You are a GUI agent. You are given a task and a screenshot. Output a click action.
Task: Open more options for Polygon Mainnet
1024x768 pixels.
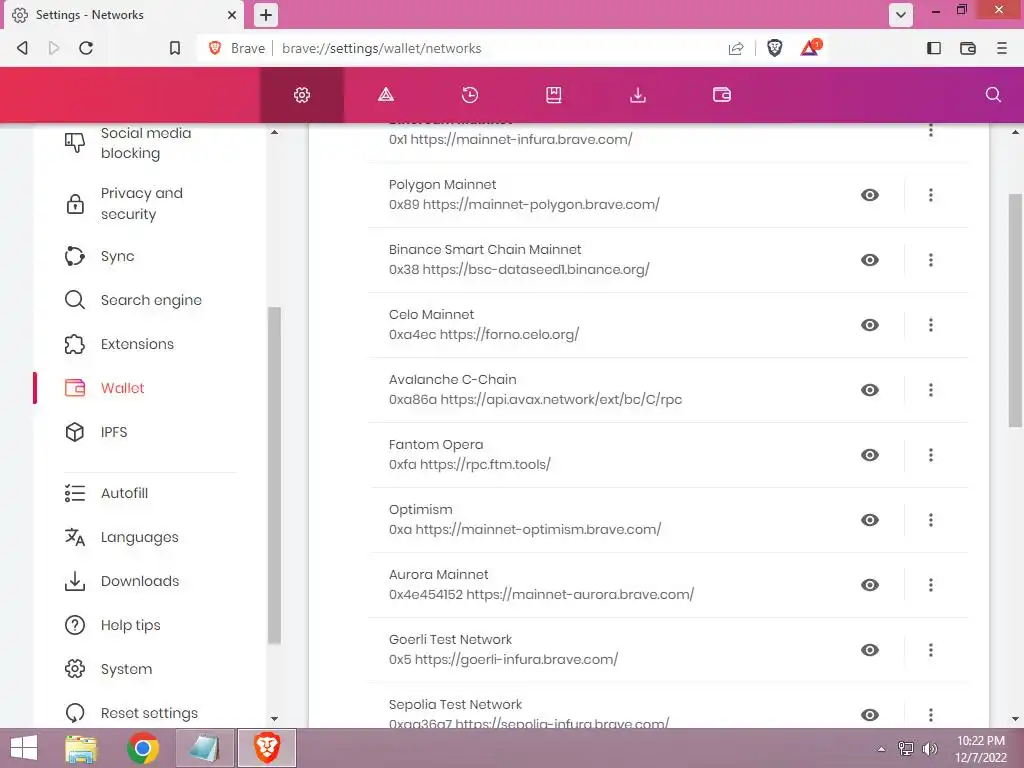point(931,195)
